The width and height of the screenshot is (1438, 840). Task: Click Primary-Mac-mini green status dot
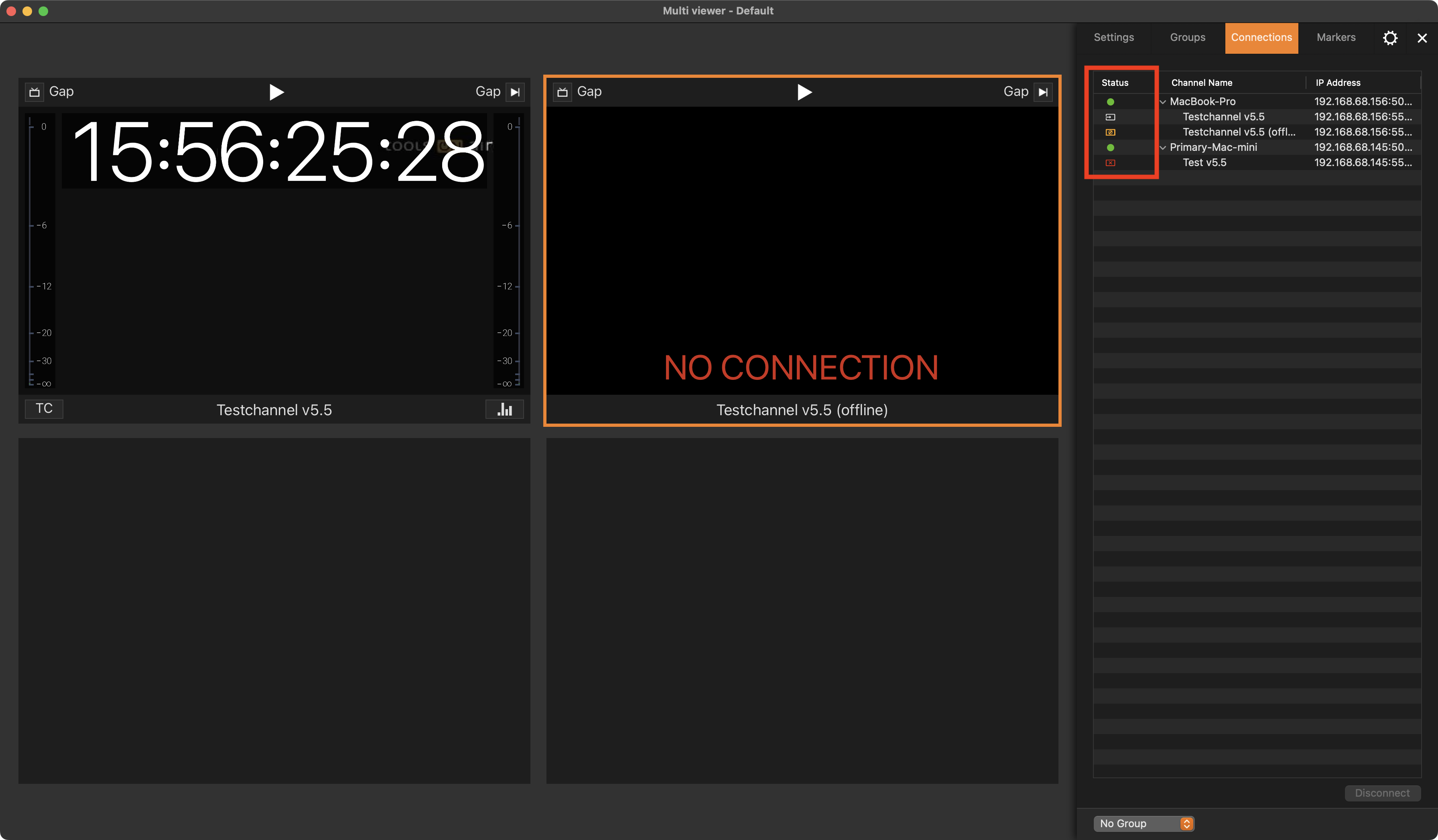(1111, 148)
